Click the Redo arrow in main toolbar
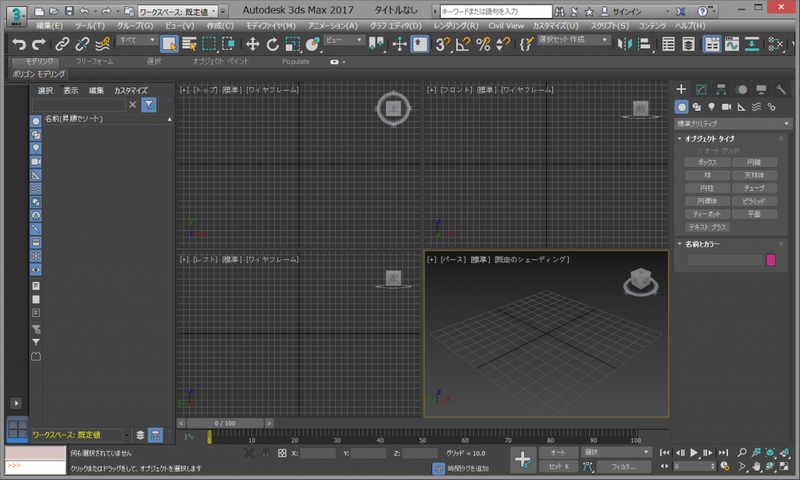 [x=39, y=44]
